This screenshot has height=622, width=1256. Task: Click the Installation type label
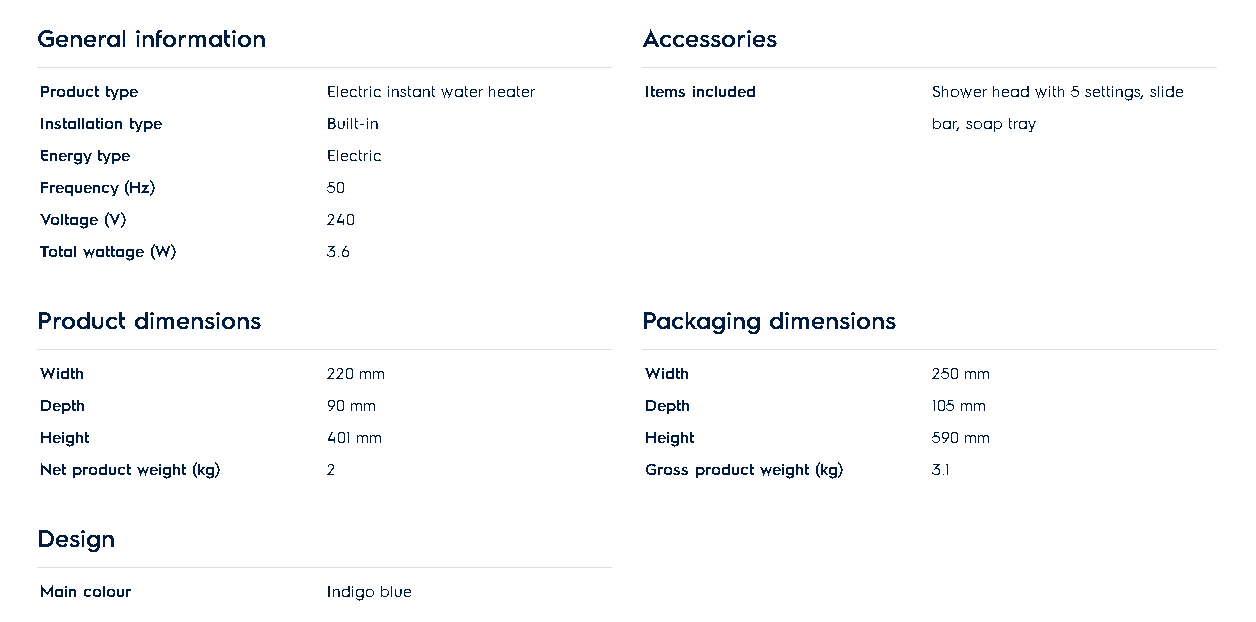coord(101,124)
